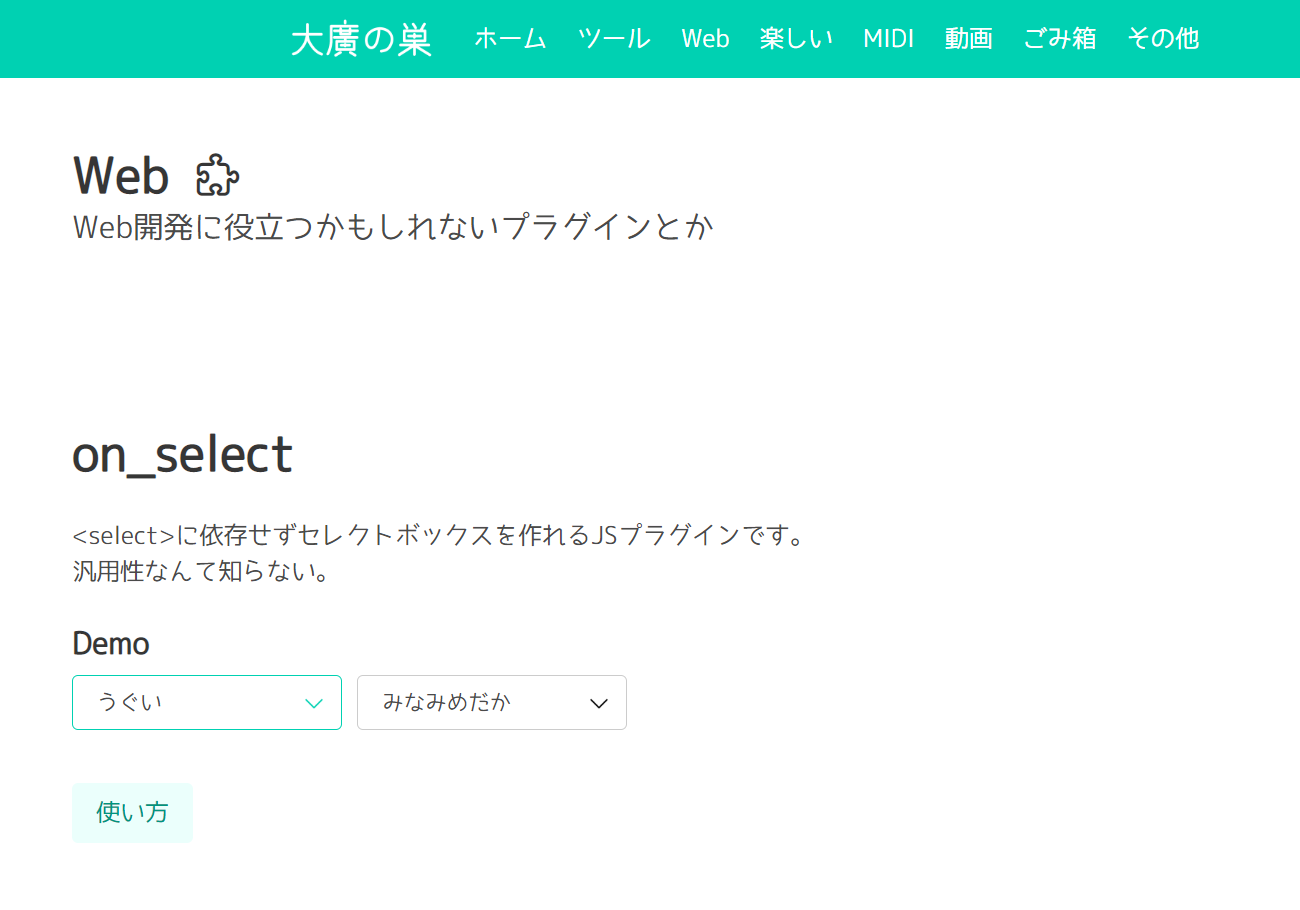Image resolution: width=1300 pixels, height=910 pixels.
Task: Go to ホーム in the navigation bar
Action: 510,39
